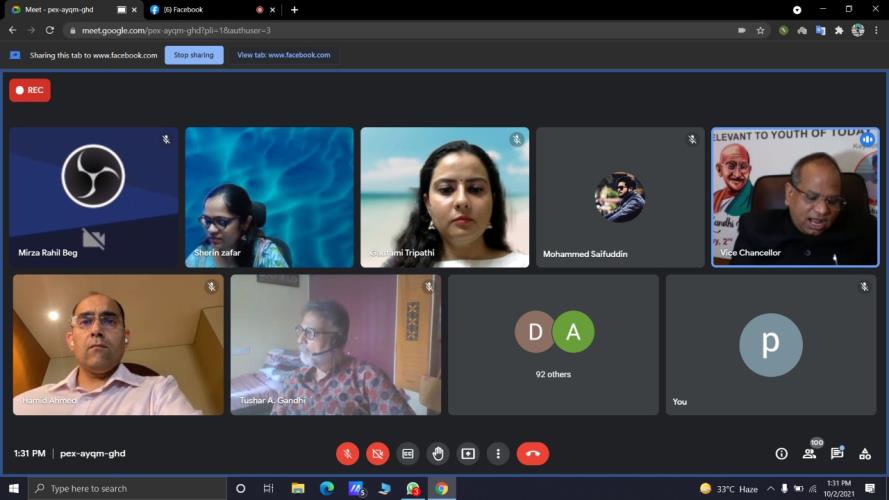Toggle closed captions button
This screenshot has width=889, height=500.
407,453
